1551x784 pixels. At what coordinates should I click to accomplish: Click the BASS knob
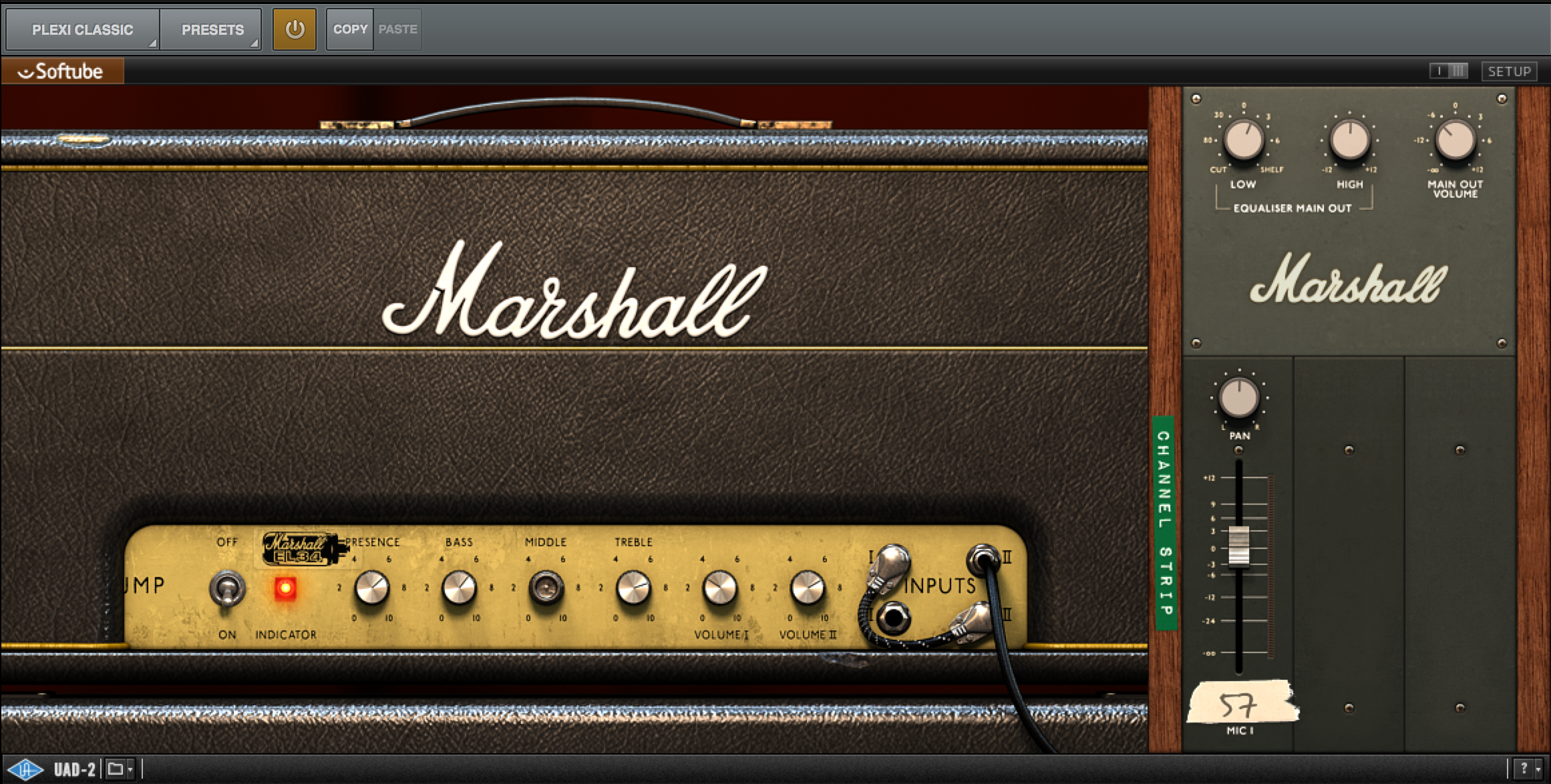click(x=459, y=588)
